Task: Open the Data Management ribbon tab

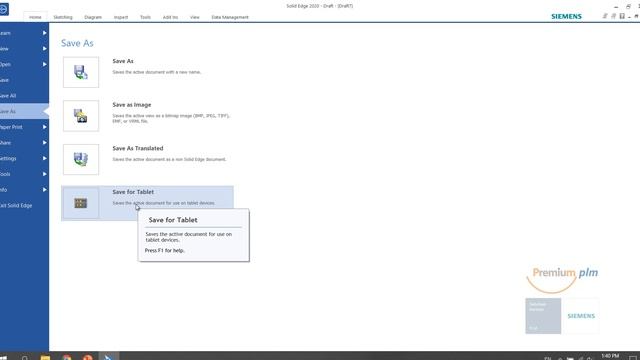Action: pyautogui.click(x=230, y=17)
